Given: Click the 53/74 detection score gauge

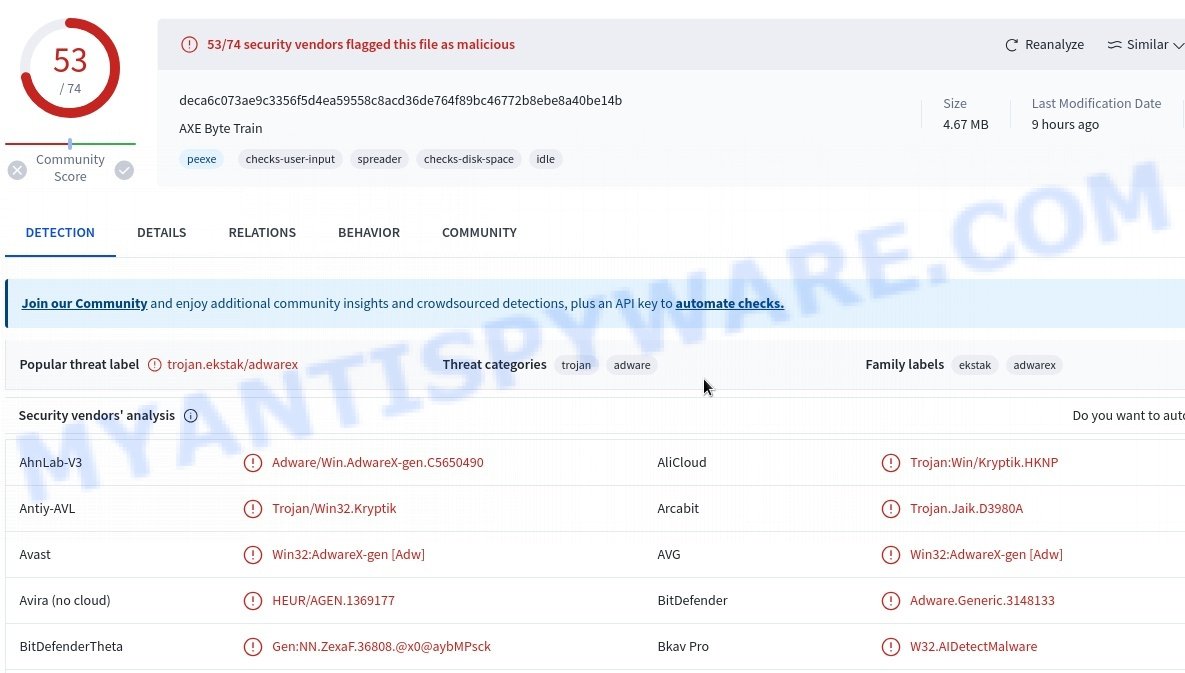Looking at the screenshot, I should (70, 69).
